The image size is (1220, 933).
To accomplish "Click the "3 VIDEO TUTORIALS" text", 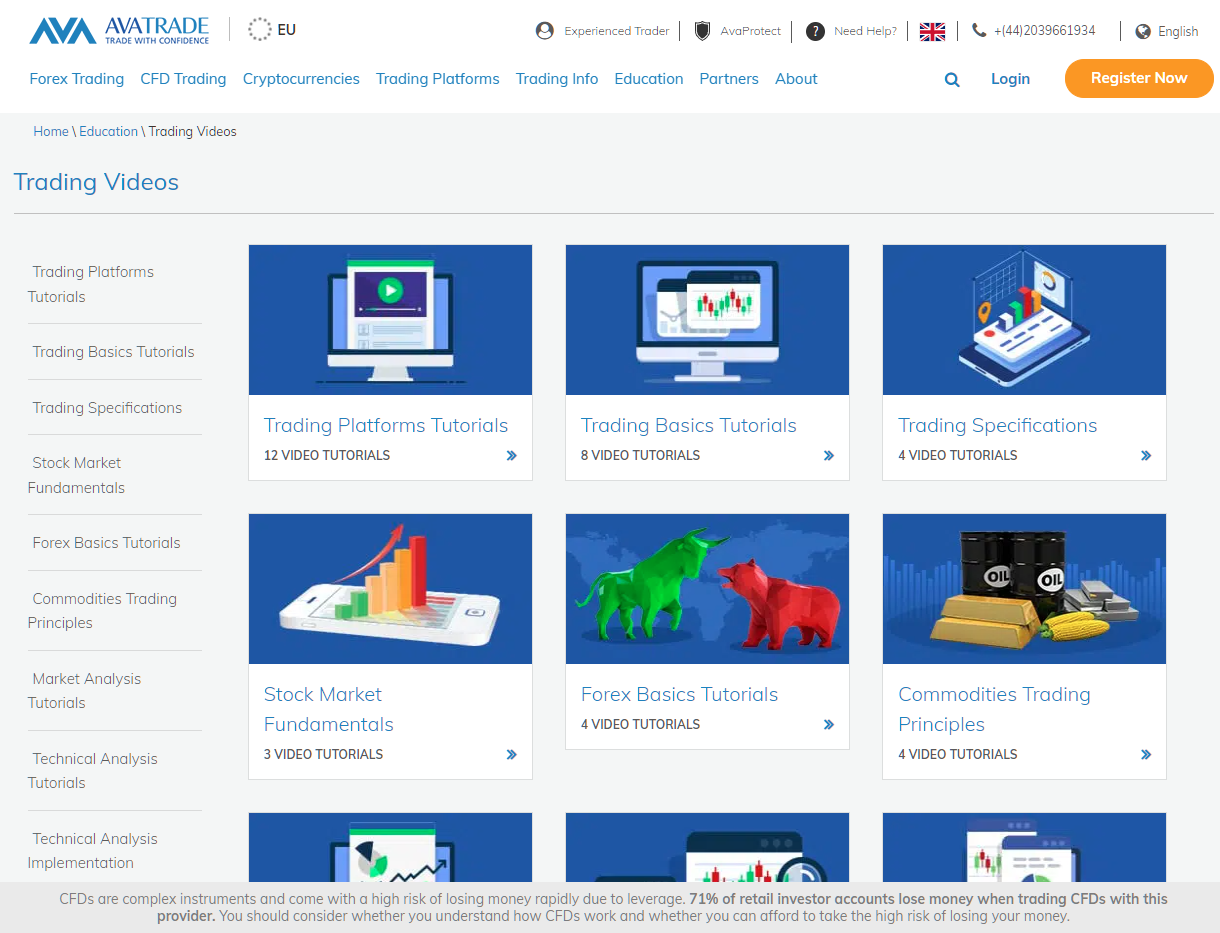I will click(323, 754).
